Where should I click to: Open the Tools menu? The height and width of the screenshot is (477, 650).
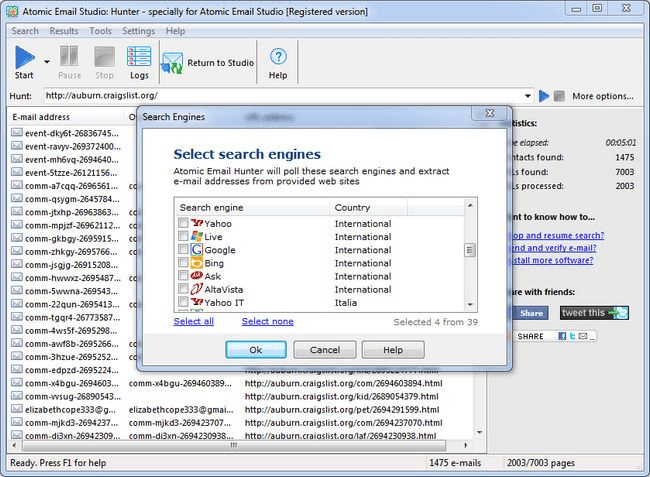pos(100,31)
